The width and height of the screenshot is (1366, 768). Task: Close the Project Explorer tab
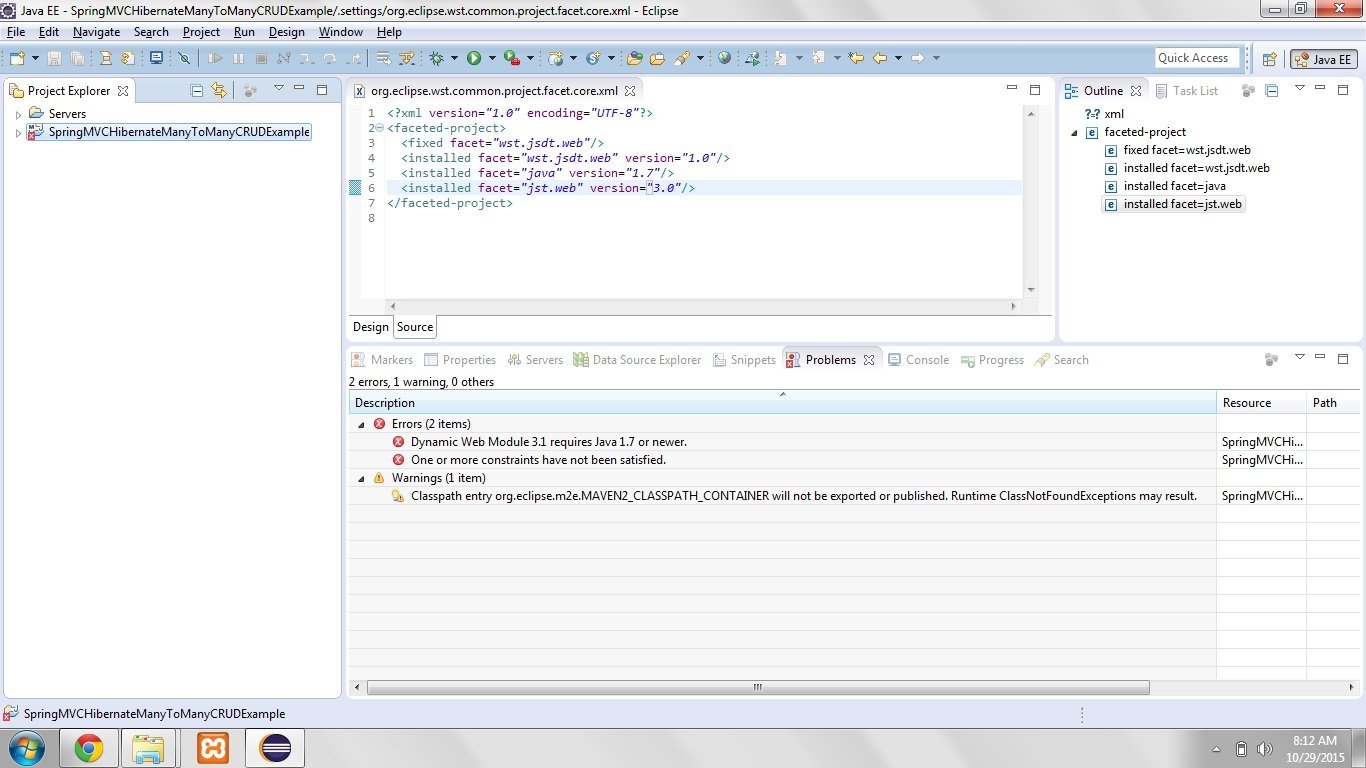(123, 91)
